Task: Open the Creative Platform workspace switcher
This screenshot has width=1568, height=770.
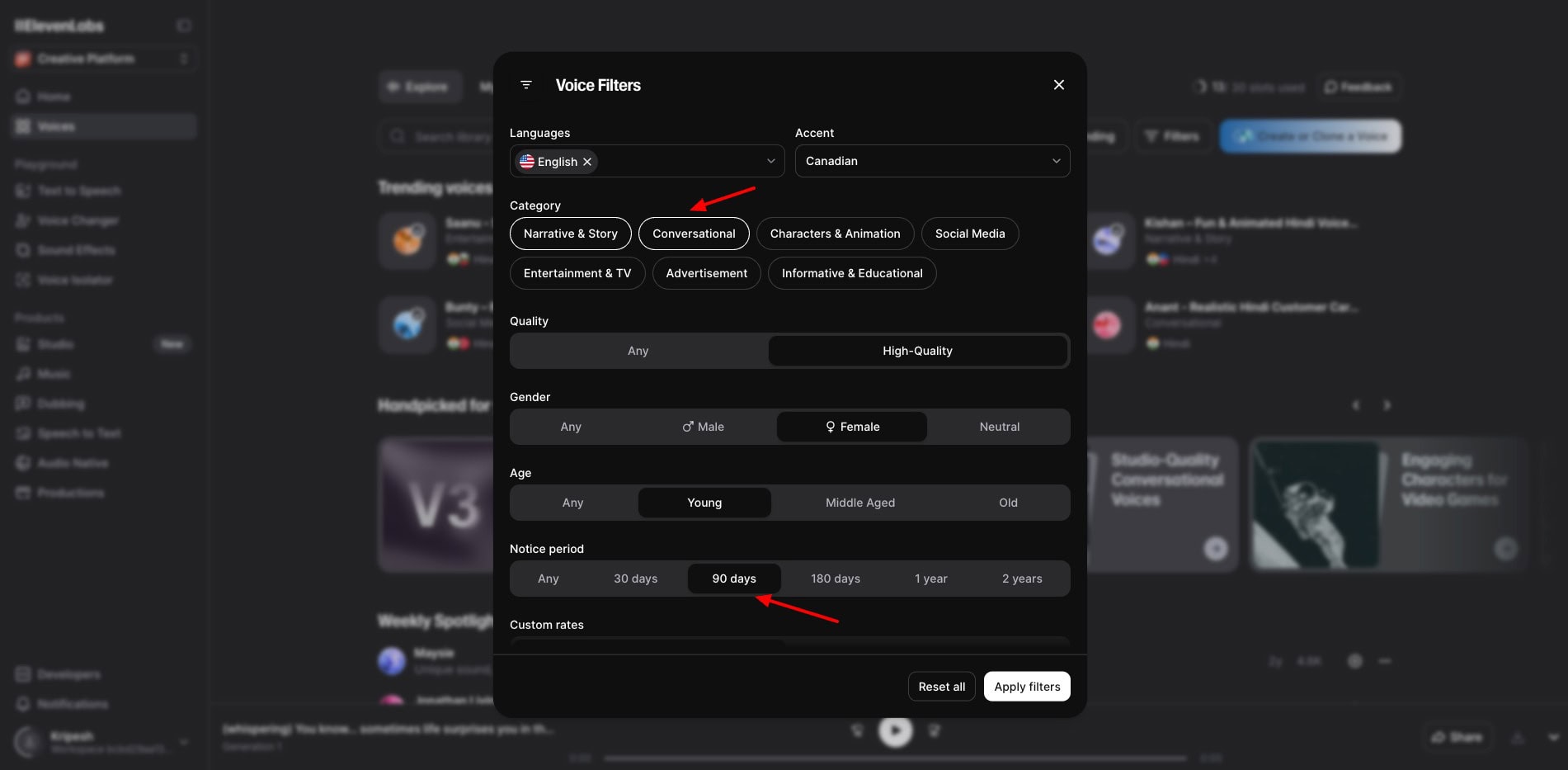Action: point(105,59)
